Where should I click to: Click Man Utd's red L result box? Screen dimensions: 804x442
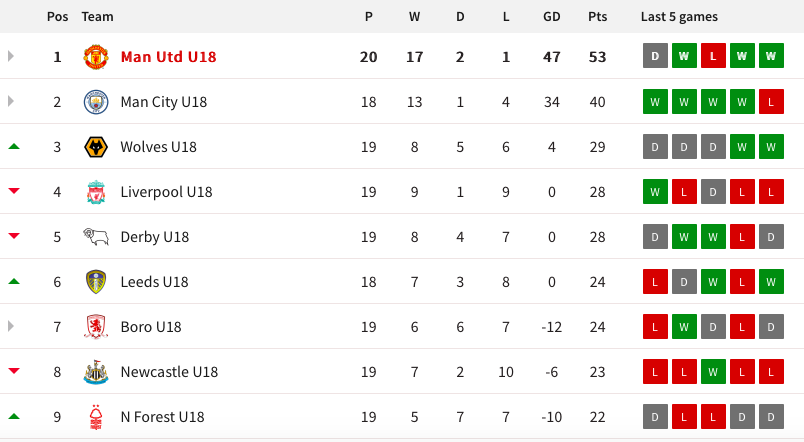[713, 56]
